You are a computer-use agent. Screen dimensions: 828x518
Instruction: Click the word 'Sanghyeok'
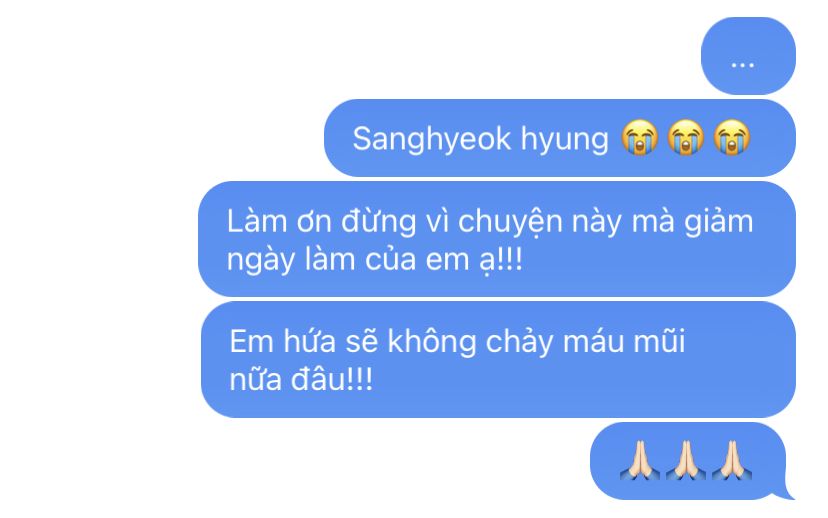(432, 139)
